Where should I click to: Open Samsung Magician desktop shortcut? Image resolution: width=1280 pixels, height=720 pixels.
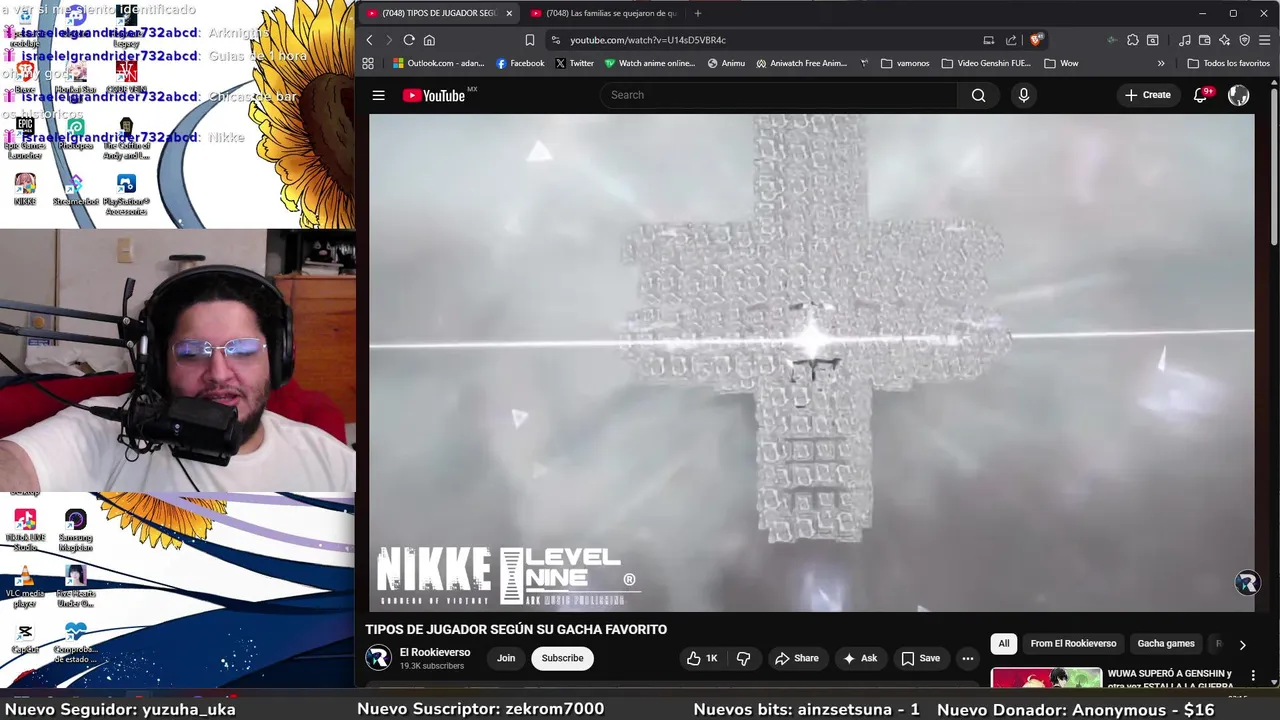coord(76,530)
